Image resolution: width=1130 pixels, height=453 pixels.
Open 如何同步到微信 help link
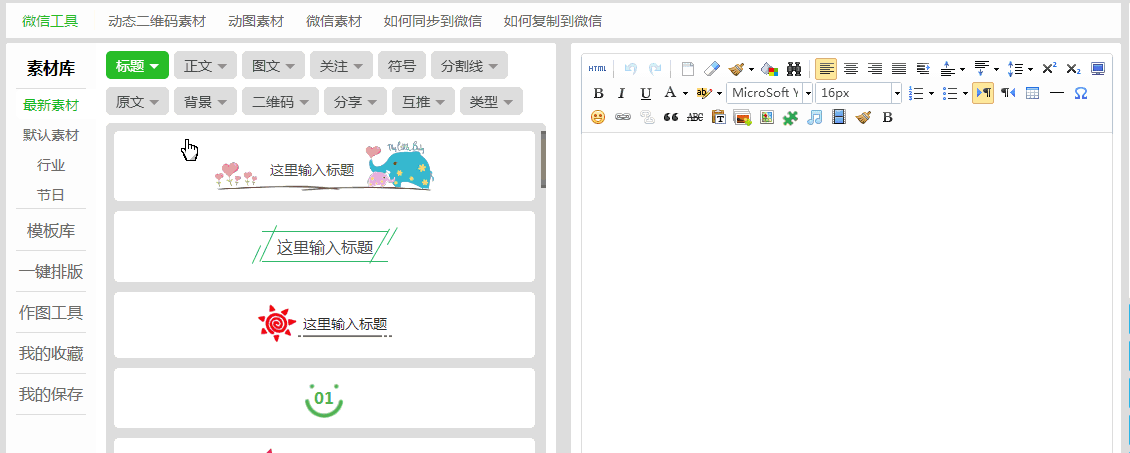[433, 21]
